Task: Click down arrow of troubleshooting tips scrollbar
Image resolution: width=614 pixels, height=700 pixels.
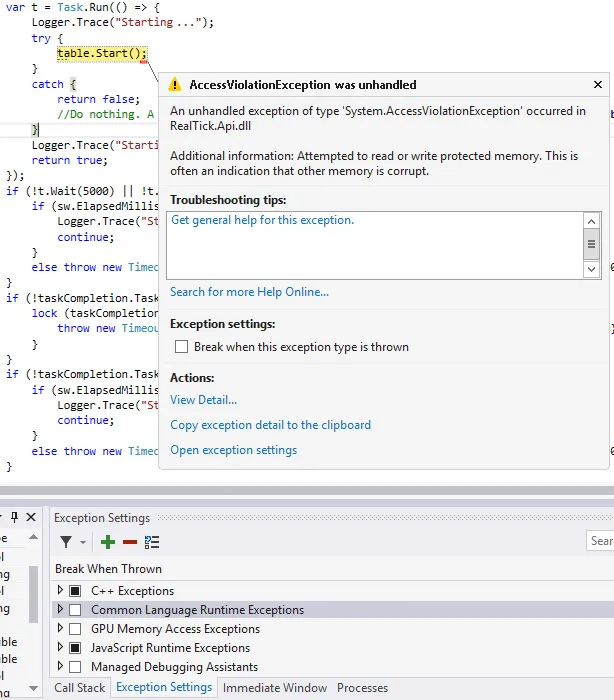Action: [591, 269]
